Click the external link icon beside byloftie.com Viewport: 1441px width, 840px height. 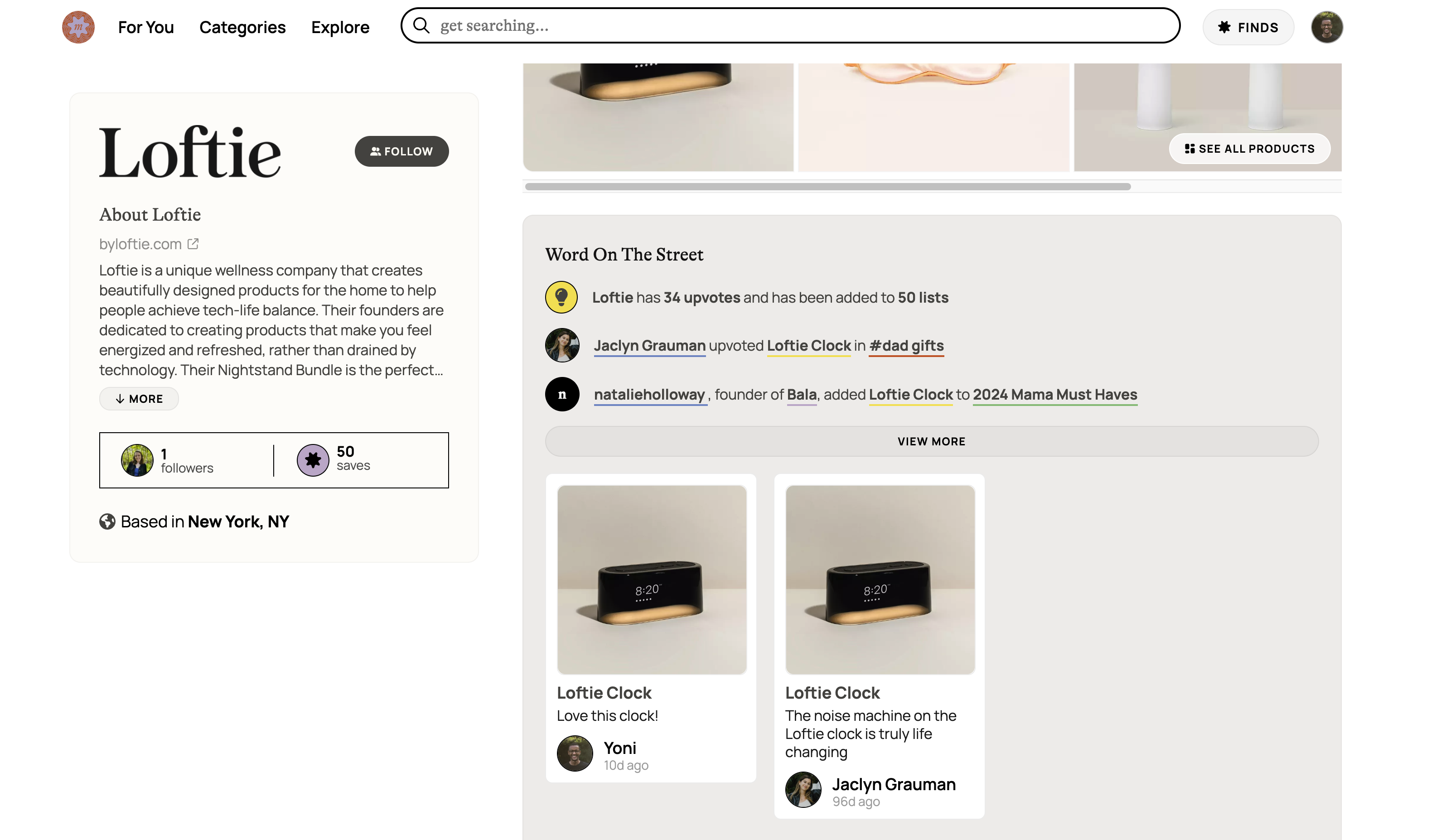coord(193,244)
